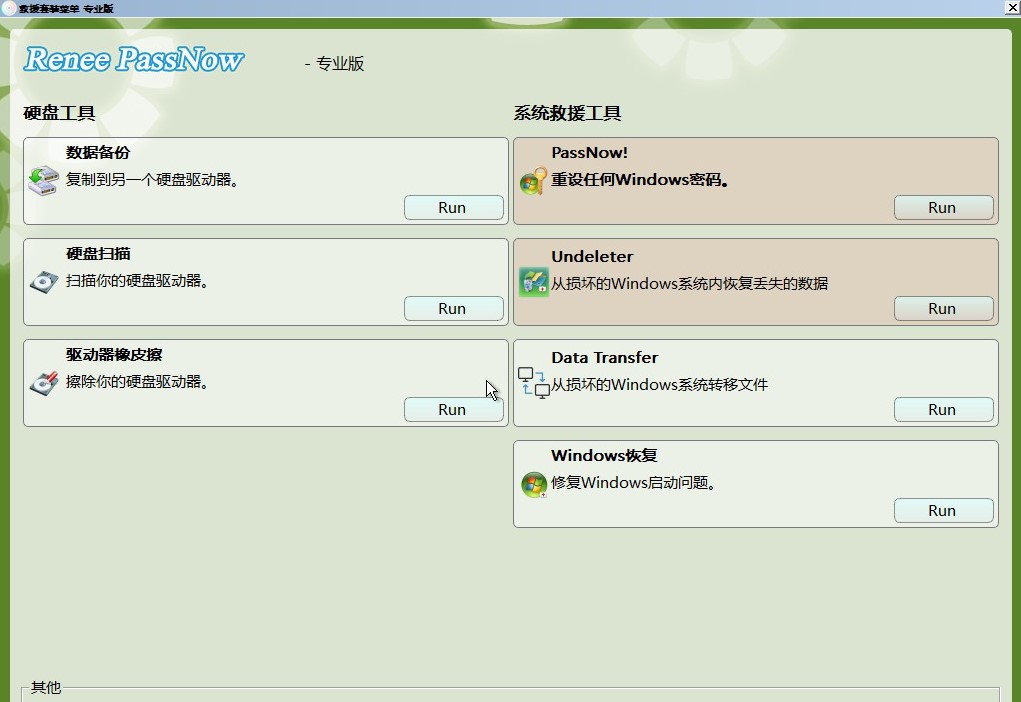Close the Renee PassNow window
This screenshot has width=1021, height=702.
(1013, 7)
